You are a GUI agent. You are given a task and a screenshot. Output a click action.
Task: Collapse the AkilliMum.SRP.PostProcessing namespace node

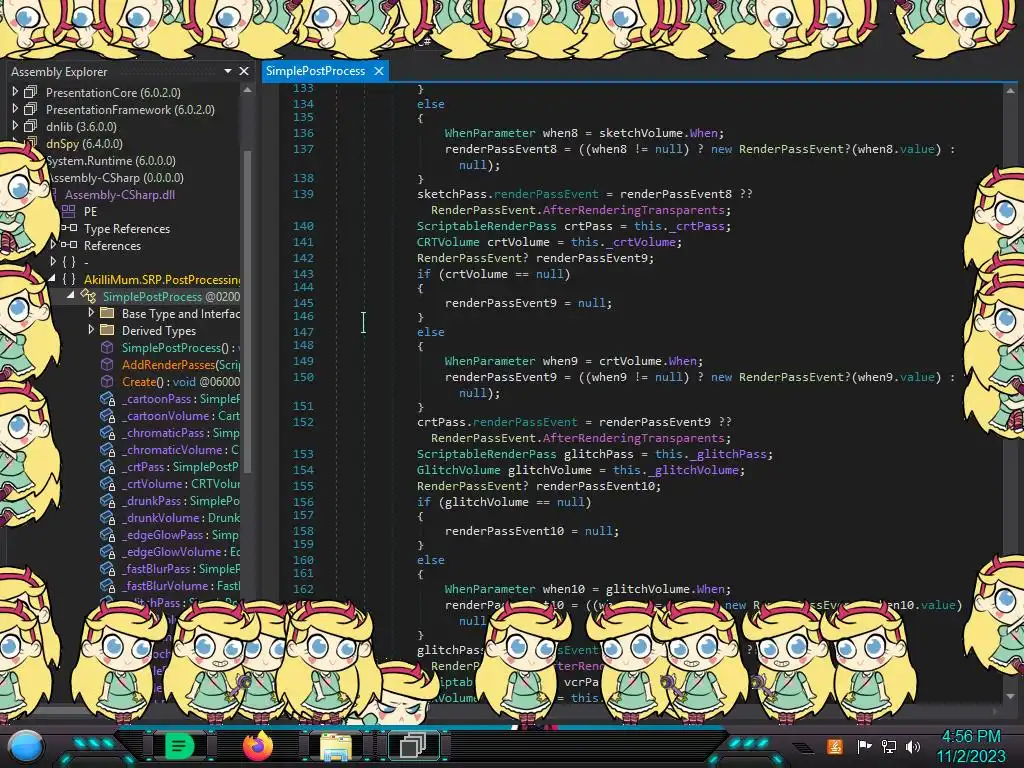(x=52, y=279)
